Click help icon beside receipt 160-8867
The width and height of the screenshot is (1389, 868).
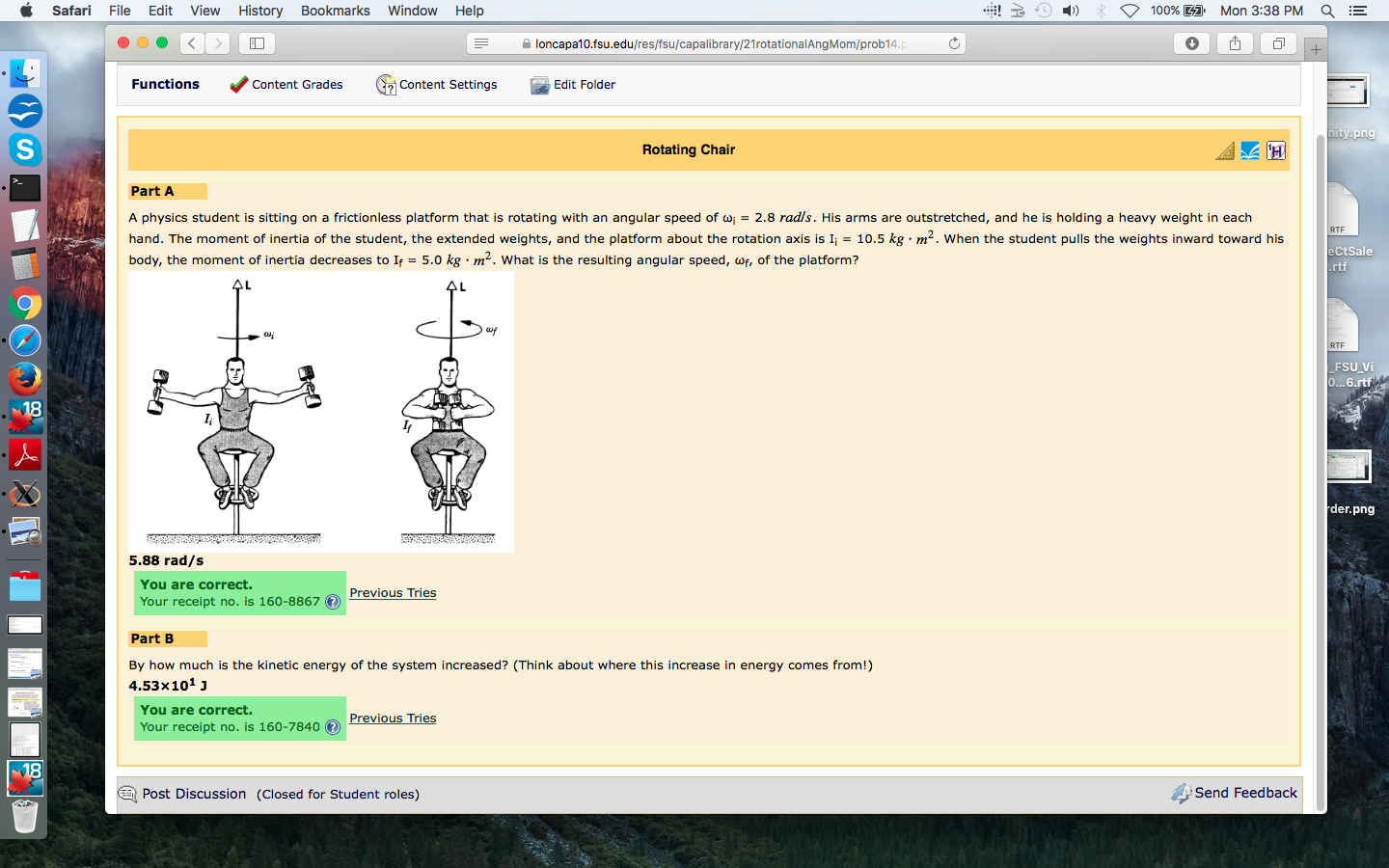[x=333, y=602]
